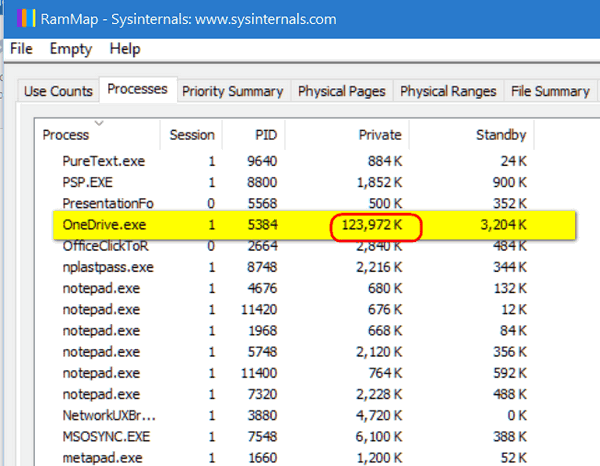Viewport: 600px width, 466px height.
Task: Switch to the File Summary tab
Action: coord(550,91)
